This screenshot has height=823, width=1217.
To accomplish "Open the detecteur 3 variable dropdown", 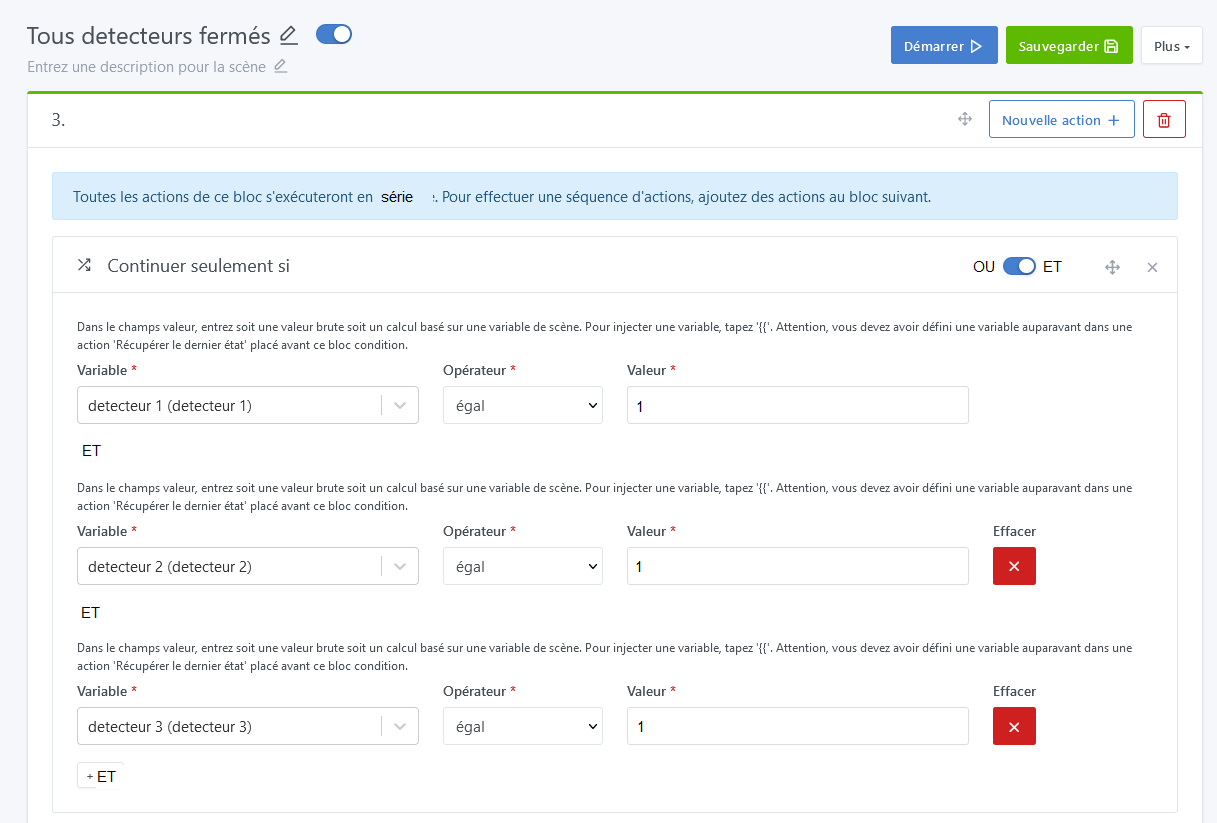I will click(x=247, y=726).
